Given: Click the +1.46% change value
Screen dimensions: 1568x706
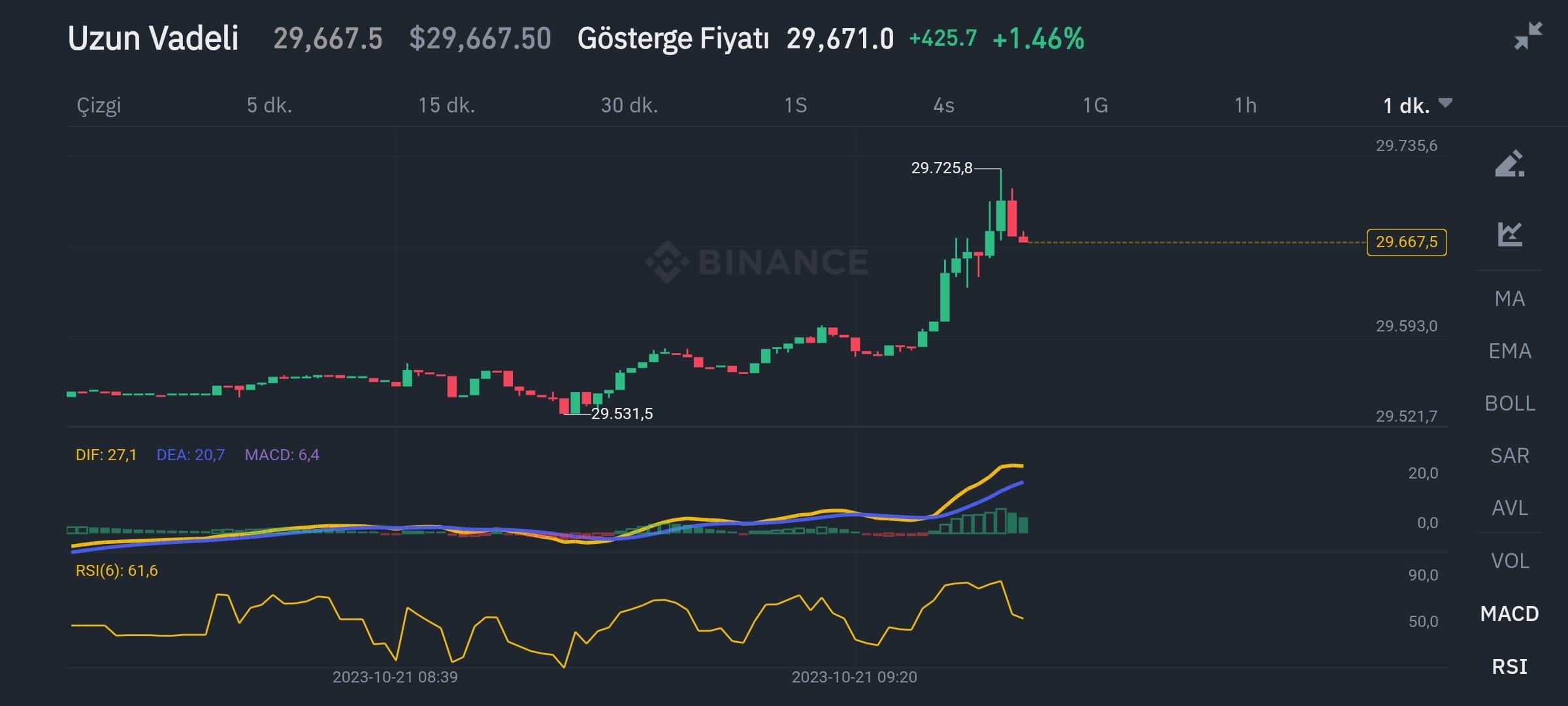Looking at the screenshot, I should coord(1038,39).
